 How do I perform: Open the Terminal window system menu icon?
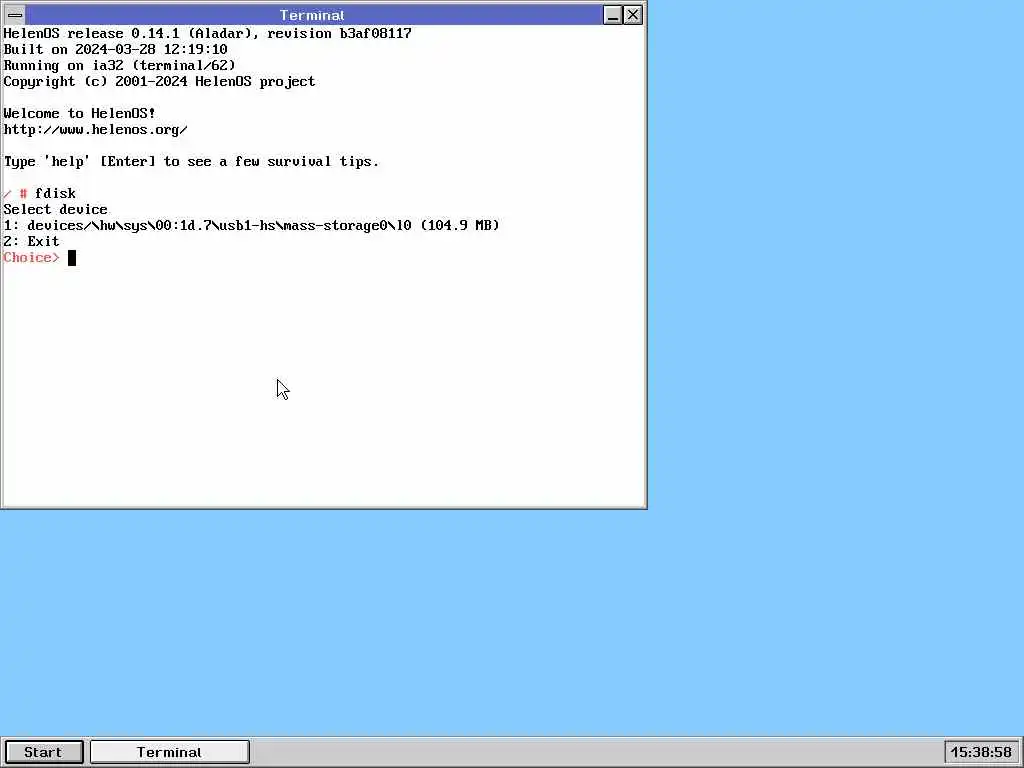tap(15, 15)
